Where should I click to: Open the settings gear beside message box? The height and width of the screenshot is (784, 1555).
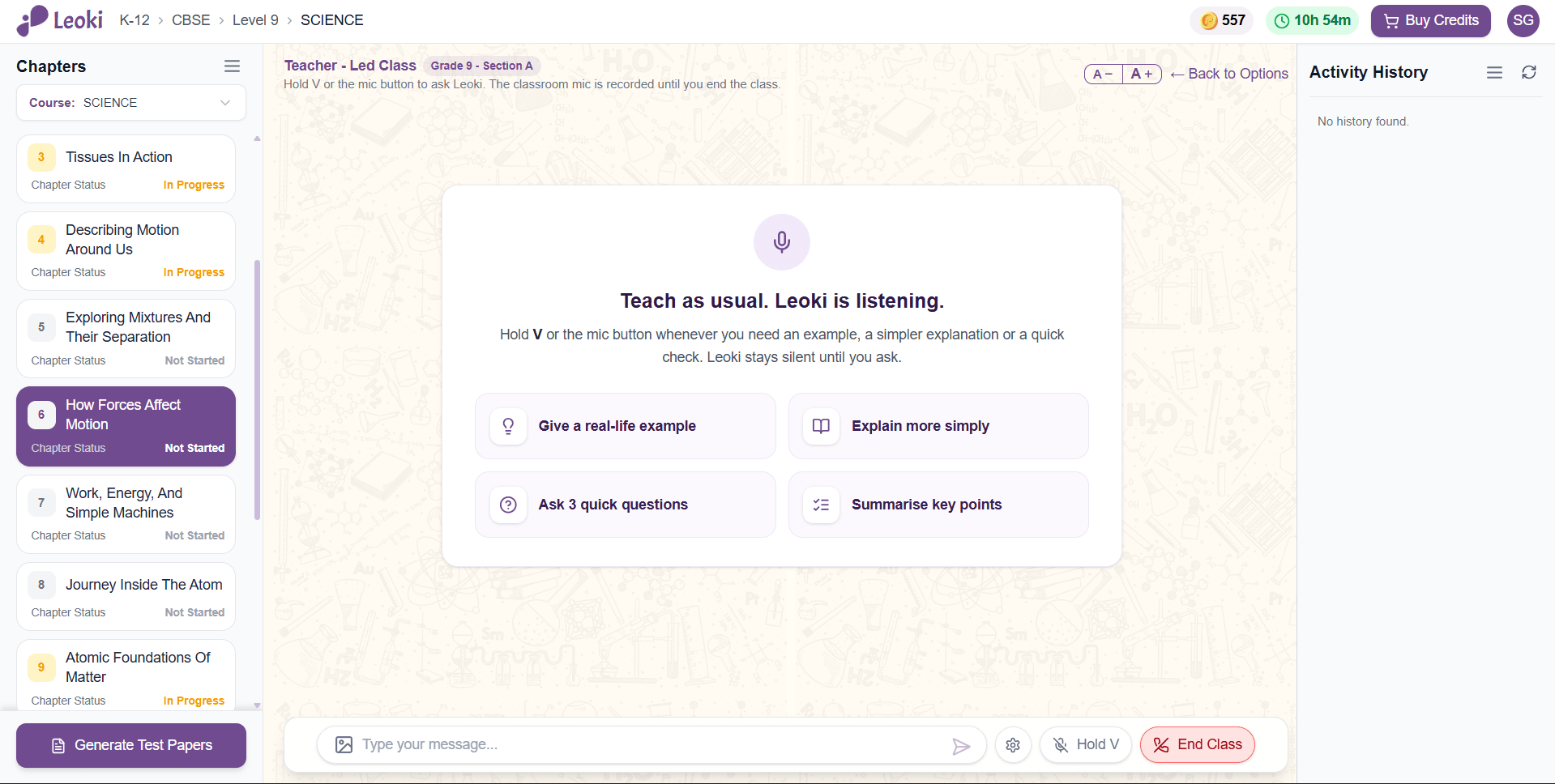click(1013, 745)
